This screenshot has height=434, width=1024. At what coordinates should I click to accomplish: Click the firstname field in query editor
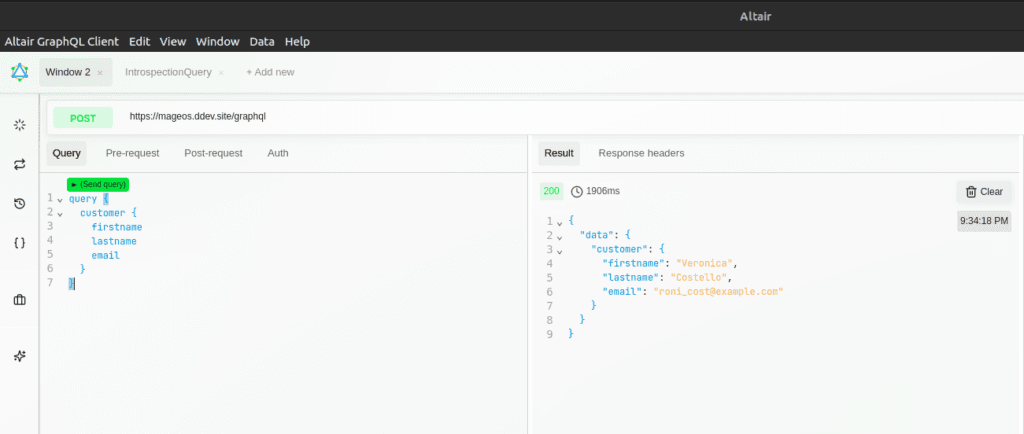pyautogui.click(x=117, y=227)
